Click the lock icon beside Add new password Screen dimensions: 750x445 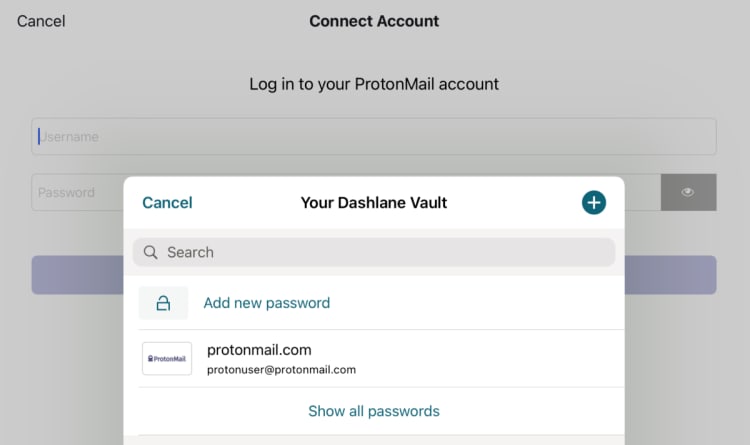coord(163,303)
